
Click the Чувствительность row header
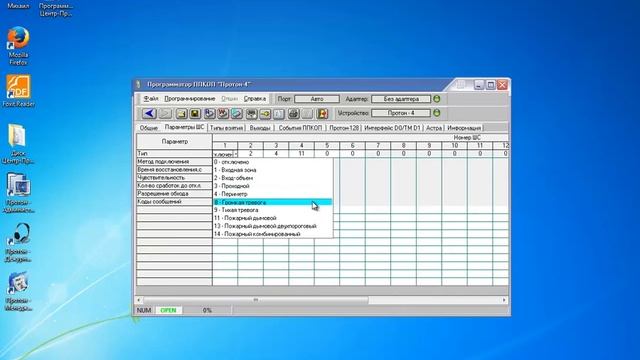[174, 178]
